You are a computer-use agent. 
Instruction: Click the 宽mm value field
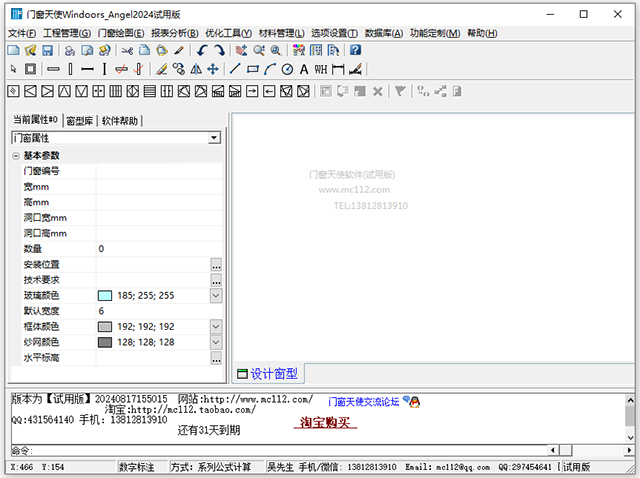click(x=159, y=187)
